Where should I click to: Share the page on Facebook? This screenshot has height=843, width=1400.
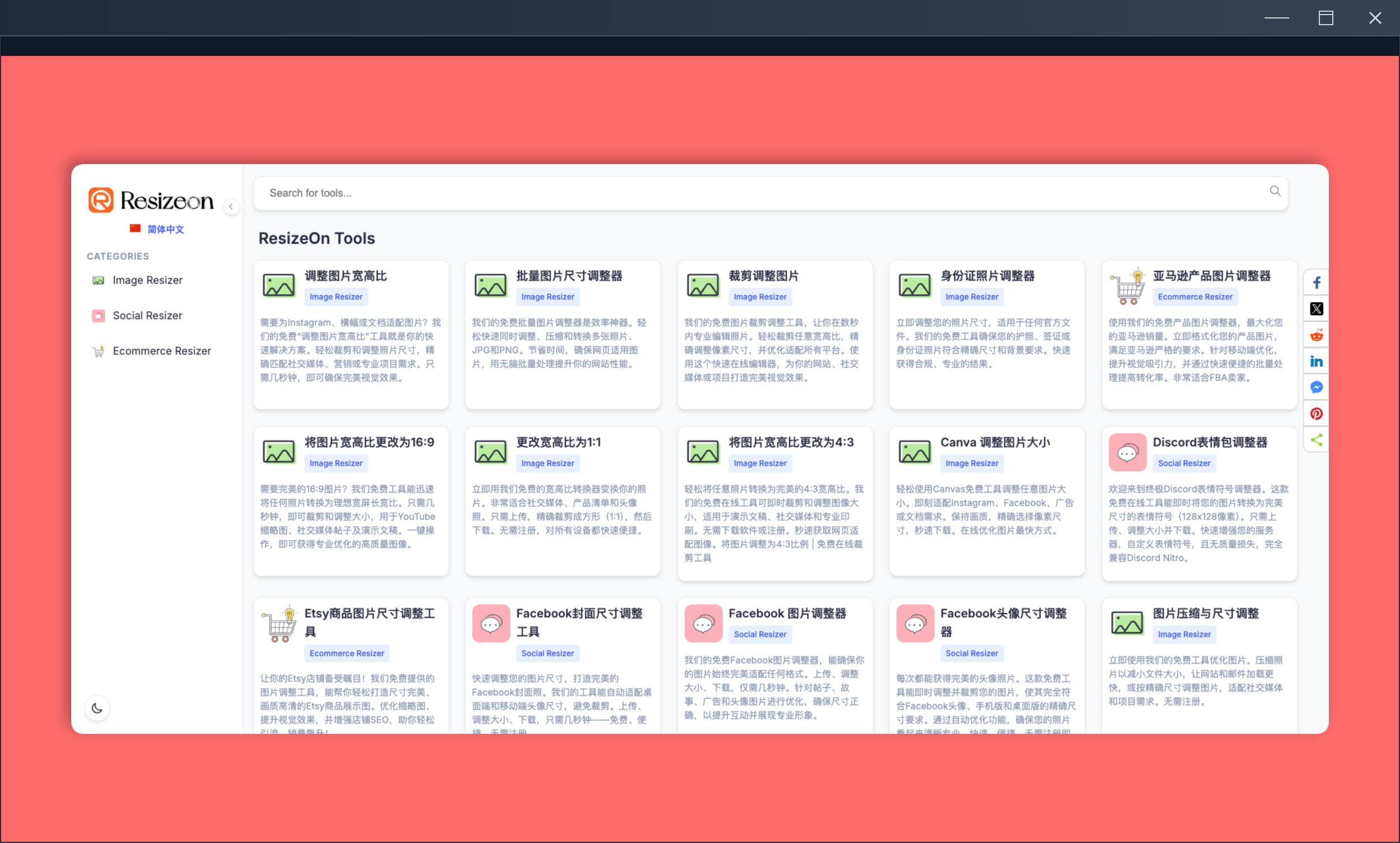pos(1317,282)
